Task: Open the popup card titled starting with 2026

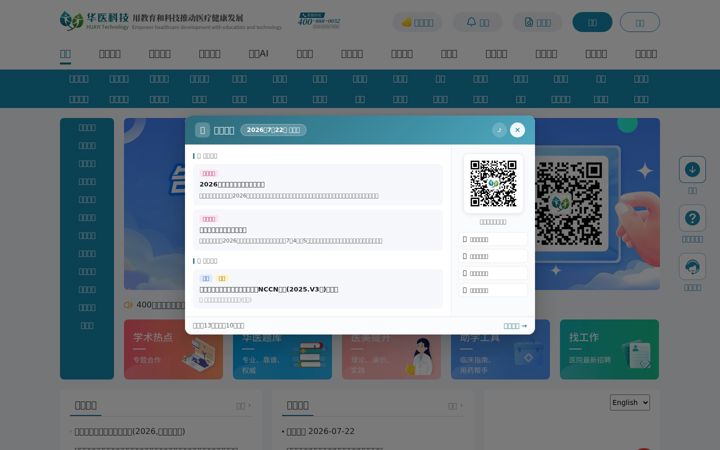Action: tap(318, 185)
